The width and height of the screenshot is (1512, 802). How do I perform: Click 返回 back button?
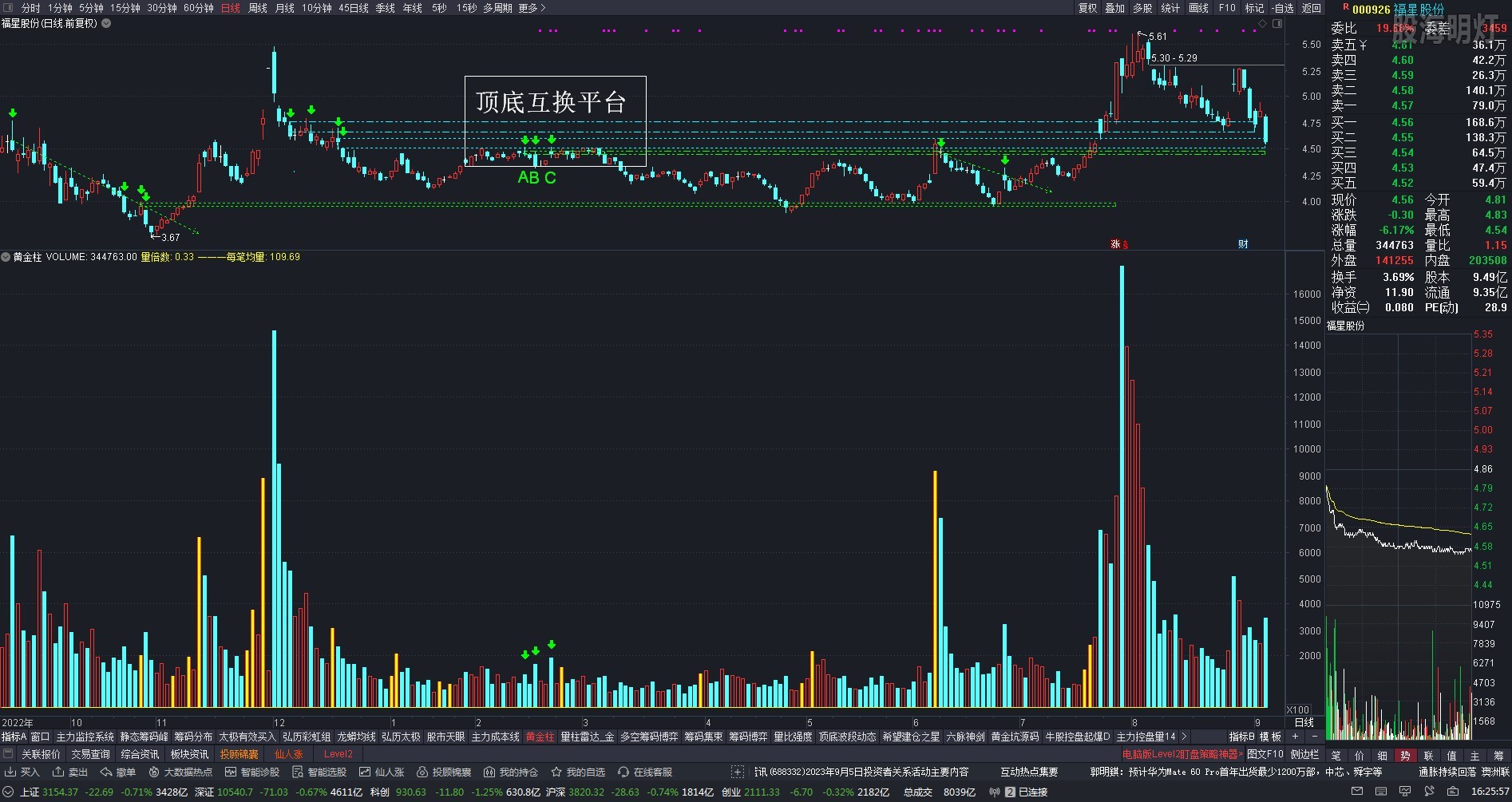1312,8
